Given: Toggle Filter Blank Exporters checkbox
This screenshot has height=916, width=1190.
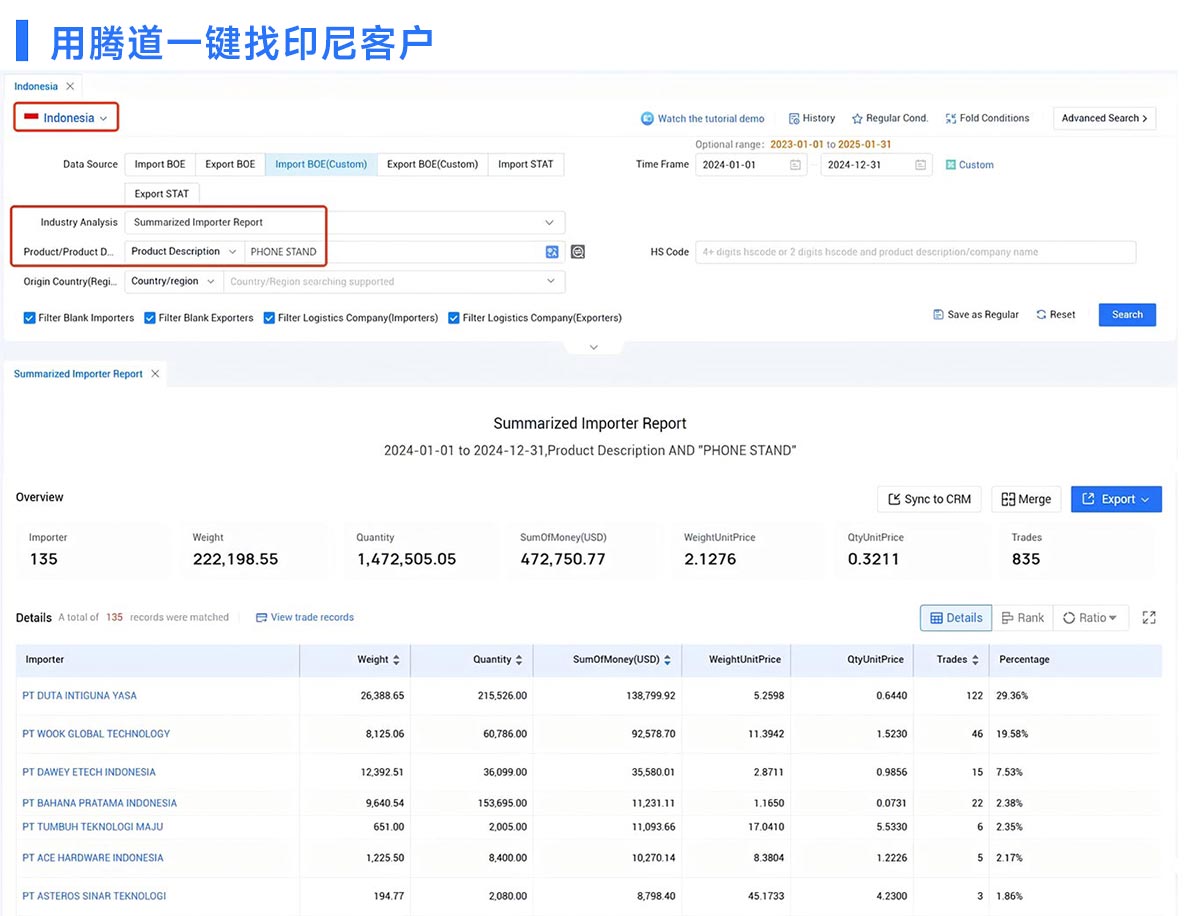Looking at the screenshot, I should click(x=150, y=318).
